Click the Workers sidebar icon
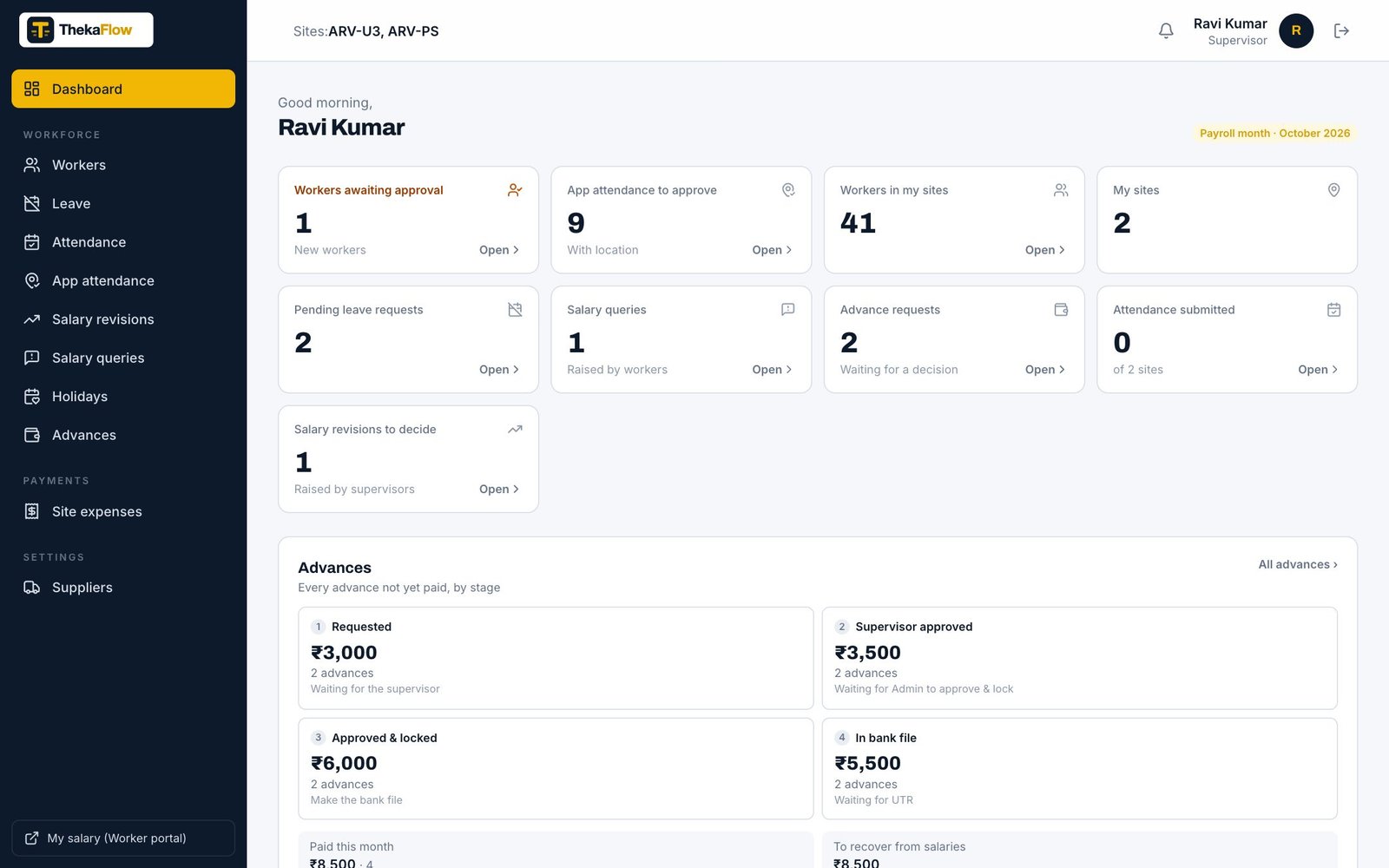This screenshot has height=868, width=1389. pos(32,165)
